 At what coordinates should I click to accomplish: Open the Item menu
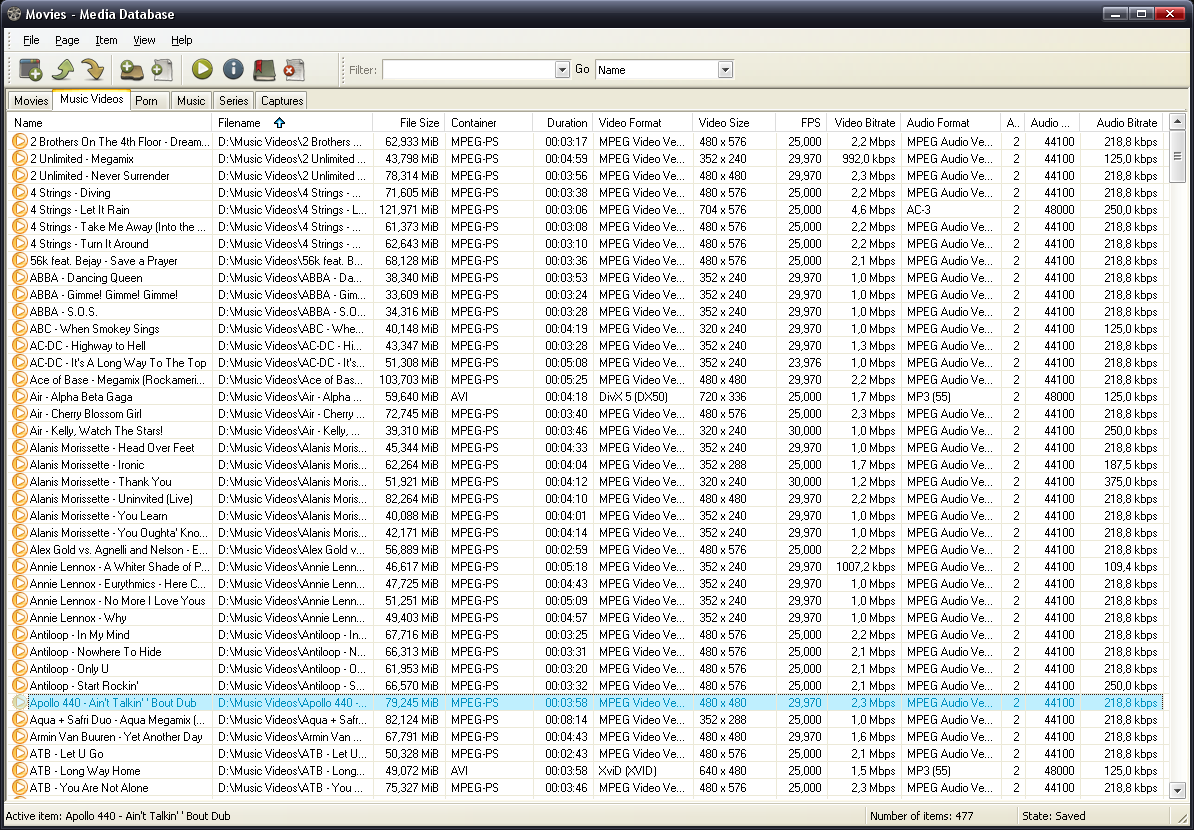(106, 40)
